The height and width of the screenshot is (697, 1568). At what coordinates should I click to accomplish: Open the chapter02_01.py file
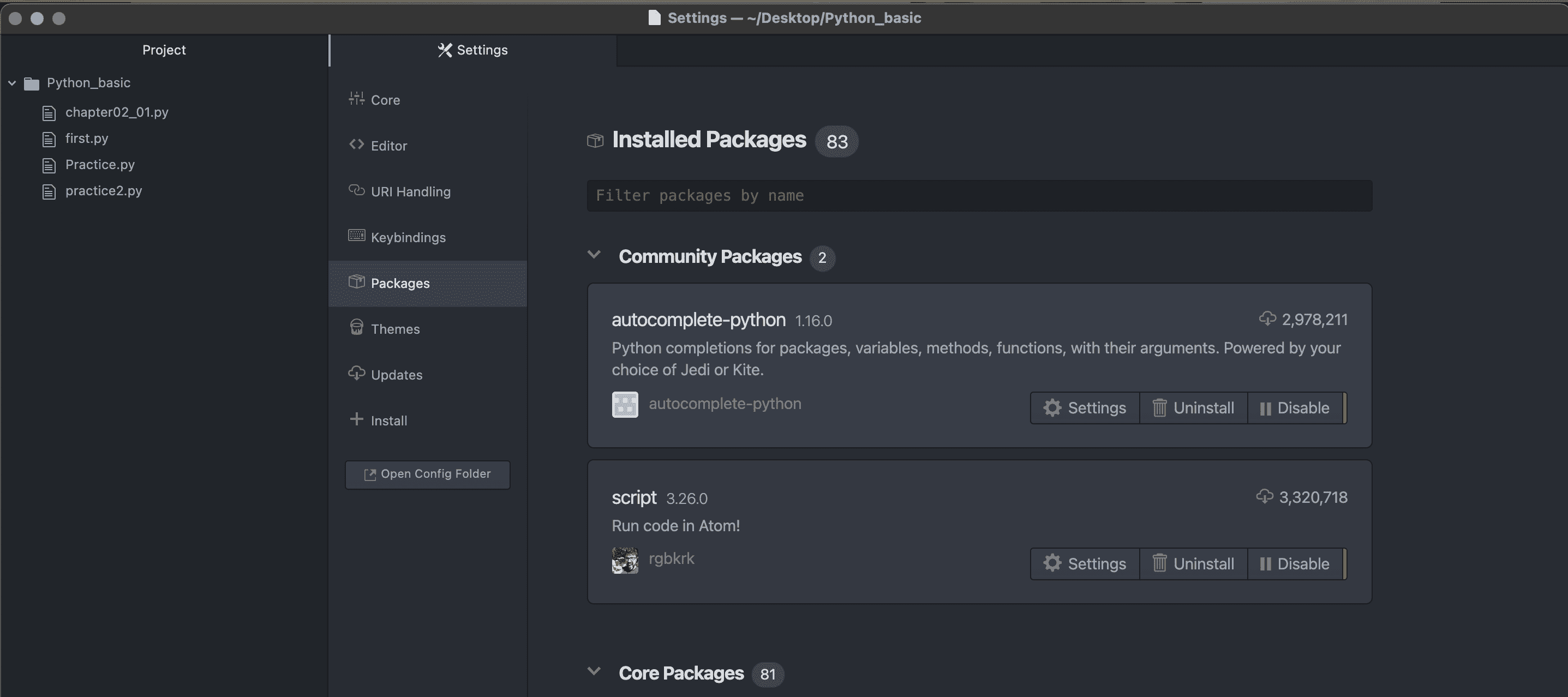[116, 112]
